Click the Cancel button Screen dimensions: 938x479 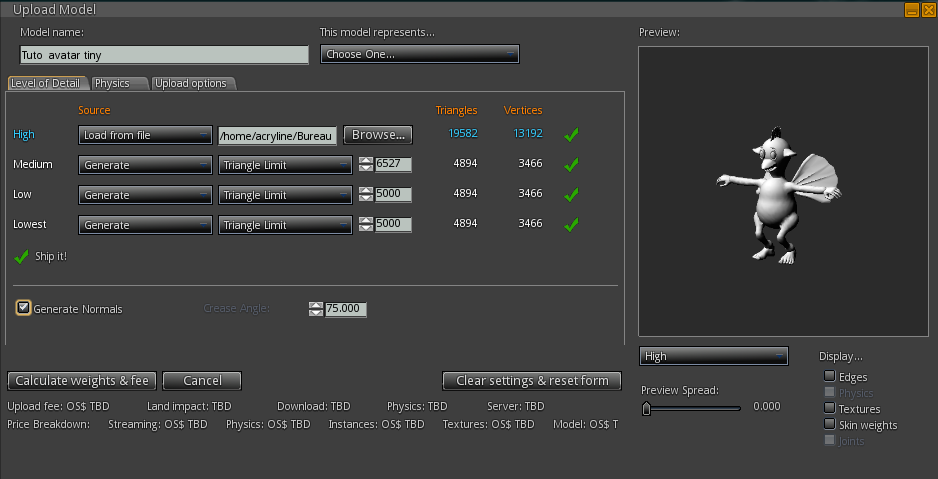(x=202, y=381)
